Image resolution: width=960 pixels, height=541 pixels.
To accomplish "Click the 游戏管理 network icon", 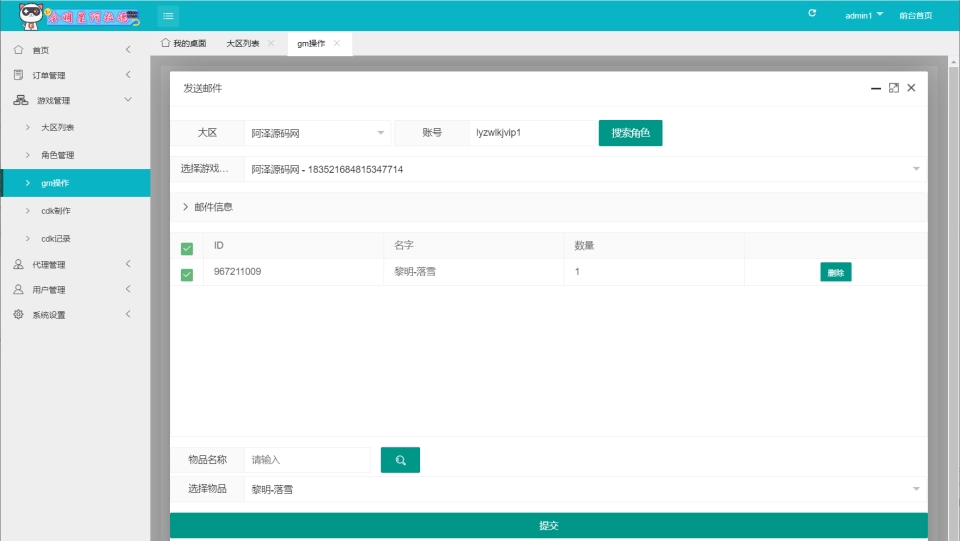I will pos(21,100).
